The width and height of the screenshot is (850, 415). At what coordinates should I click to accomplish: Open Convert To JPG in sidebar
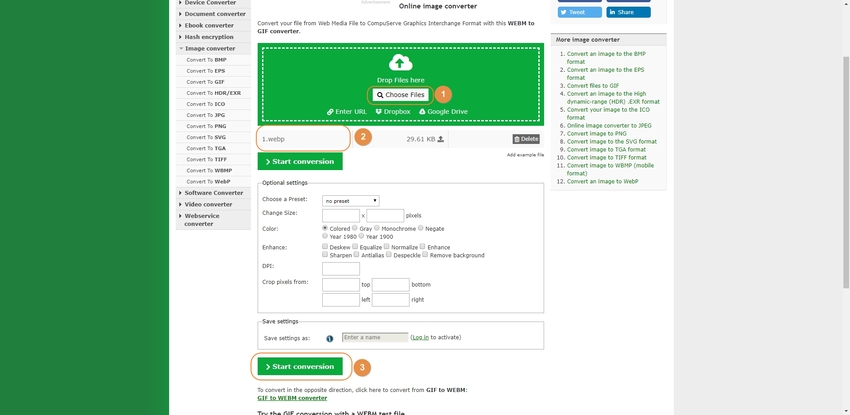[205, 115]
